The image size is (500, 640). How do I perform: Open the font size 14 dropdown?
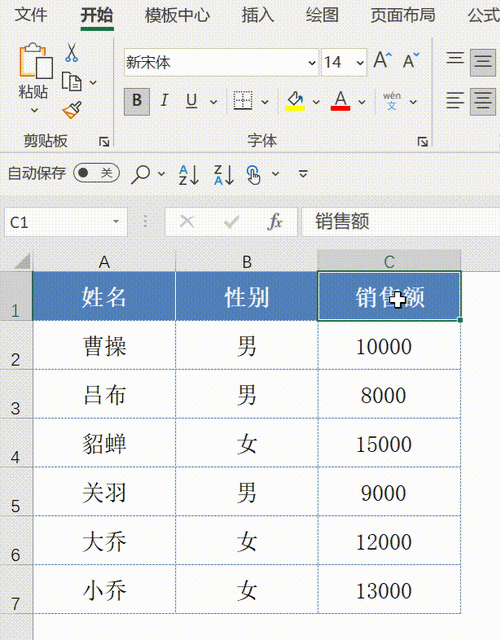click(x=360, y=63)
